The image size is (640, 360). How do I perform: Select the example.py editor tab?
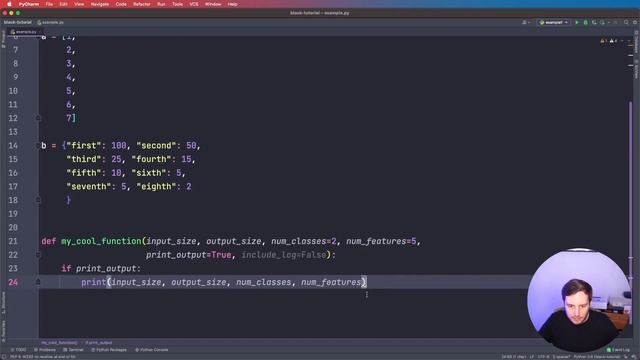pyautogui.click(x=25, y=31)
